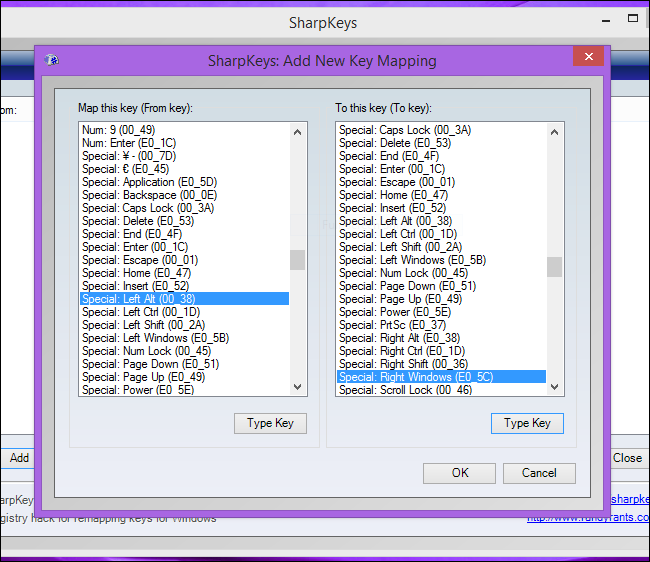The height and width of the screenshot is (562, 650).
Task: Select Special: Page Up in To list
Action: (441, 299)
